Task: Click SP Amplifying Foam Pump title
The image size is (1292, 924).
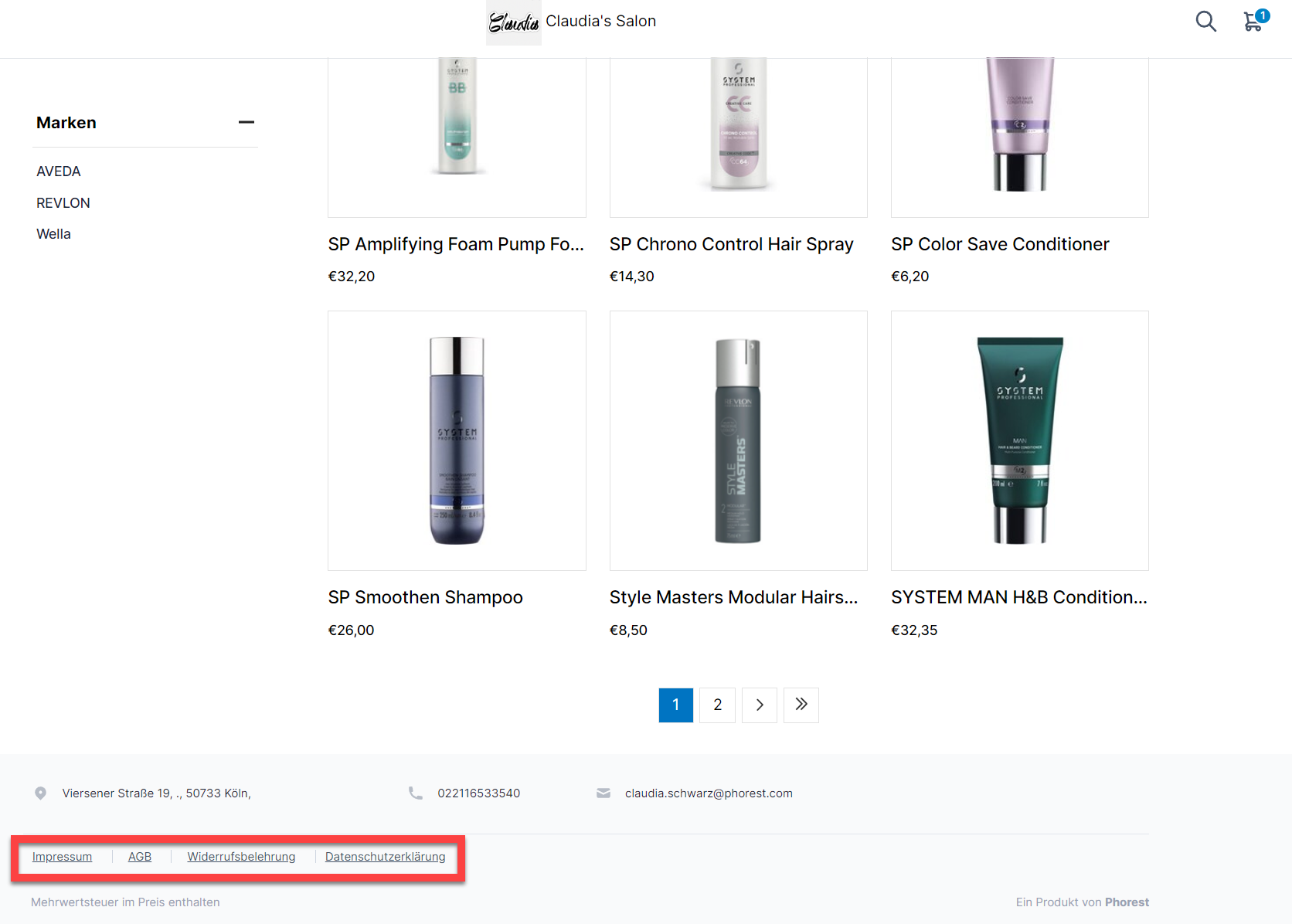Action: click(x=456, y=244)
